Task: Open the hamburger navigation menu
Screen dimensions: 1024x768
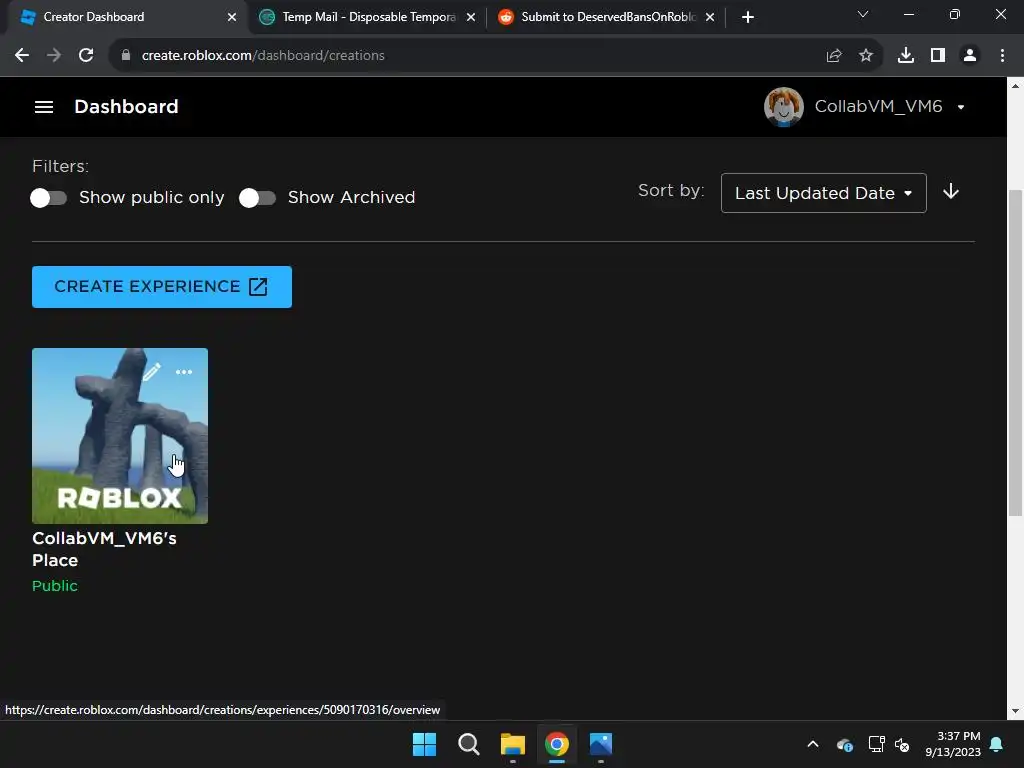Action: point(44,106)
